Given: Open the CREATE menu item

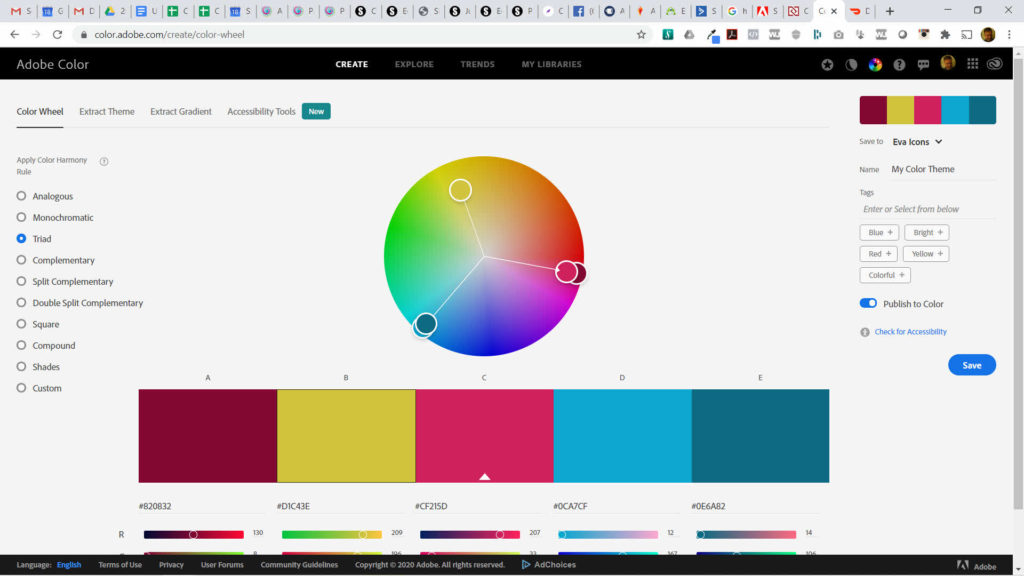Looking at the screenshot, I should tap(351, 64).
